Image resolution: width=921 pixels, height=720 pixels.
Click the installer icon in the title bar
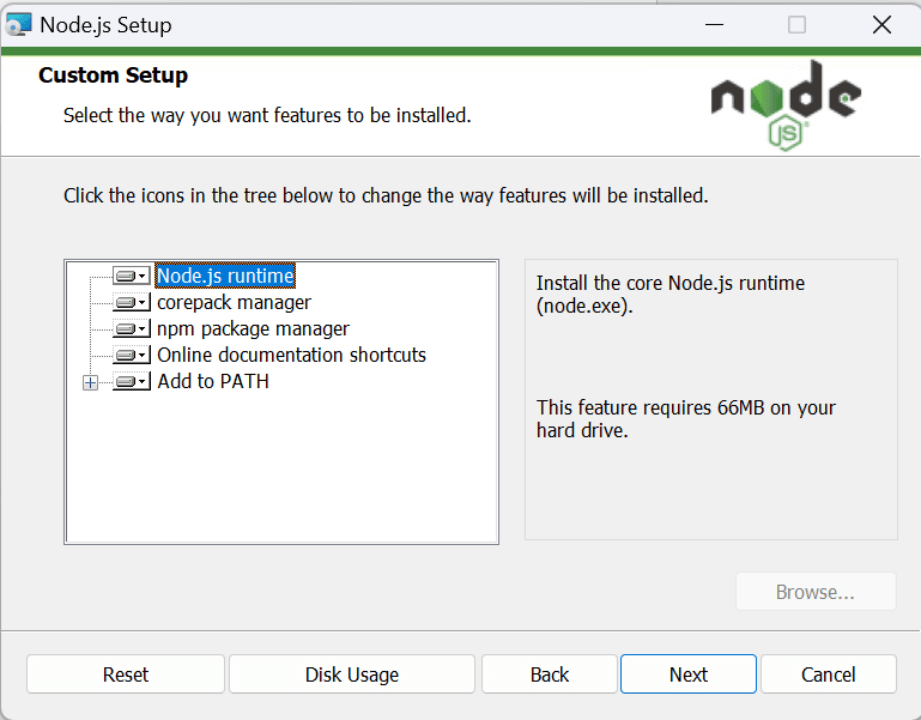[17, 22]
